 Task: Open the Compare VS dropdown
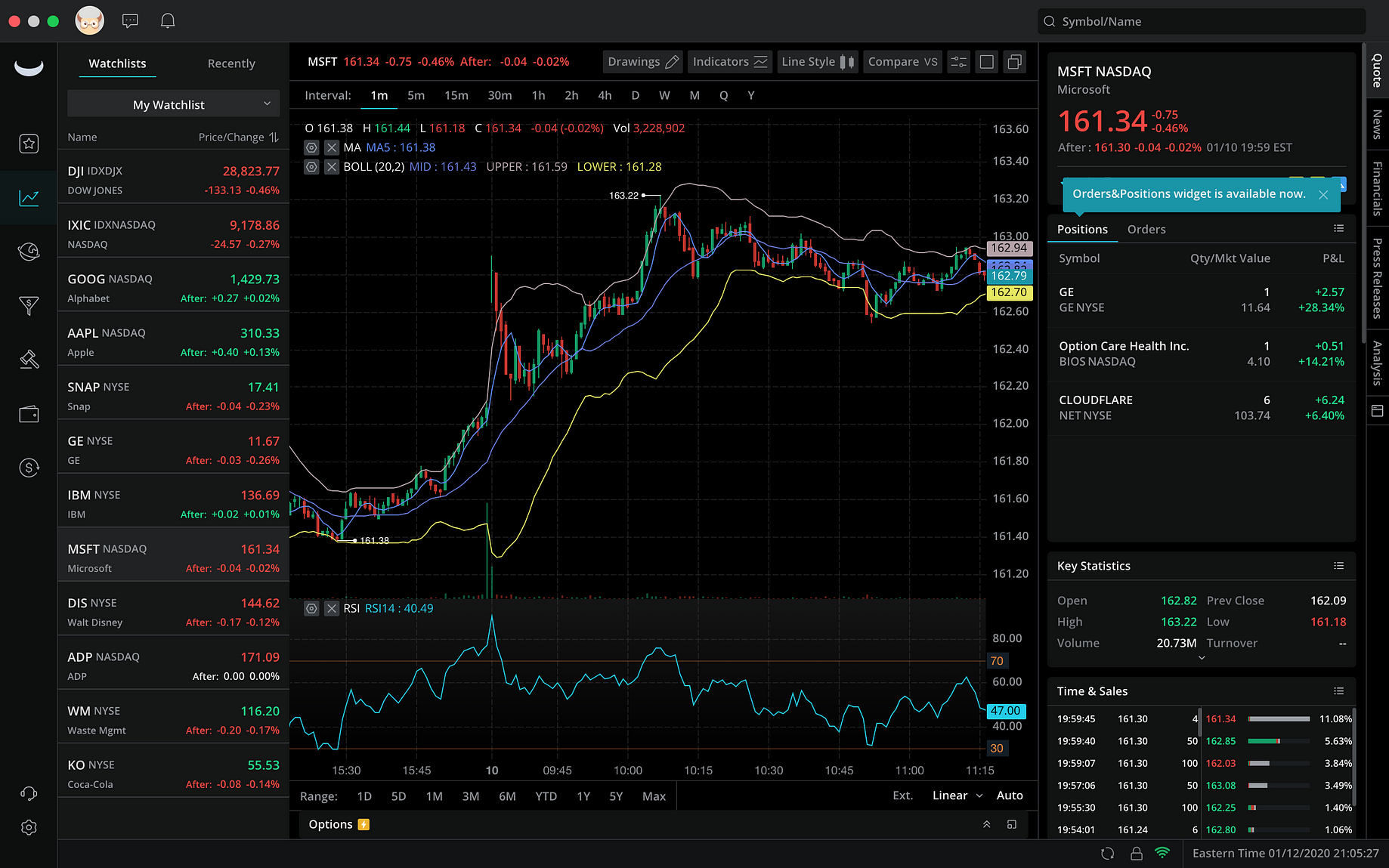[902, 62]
